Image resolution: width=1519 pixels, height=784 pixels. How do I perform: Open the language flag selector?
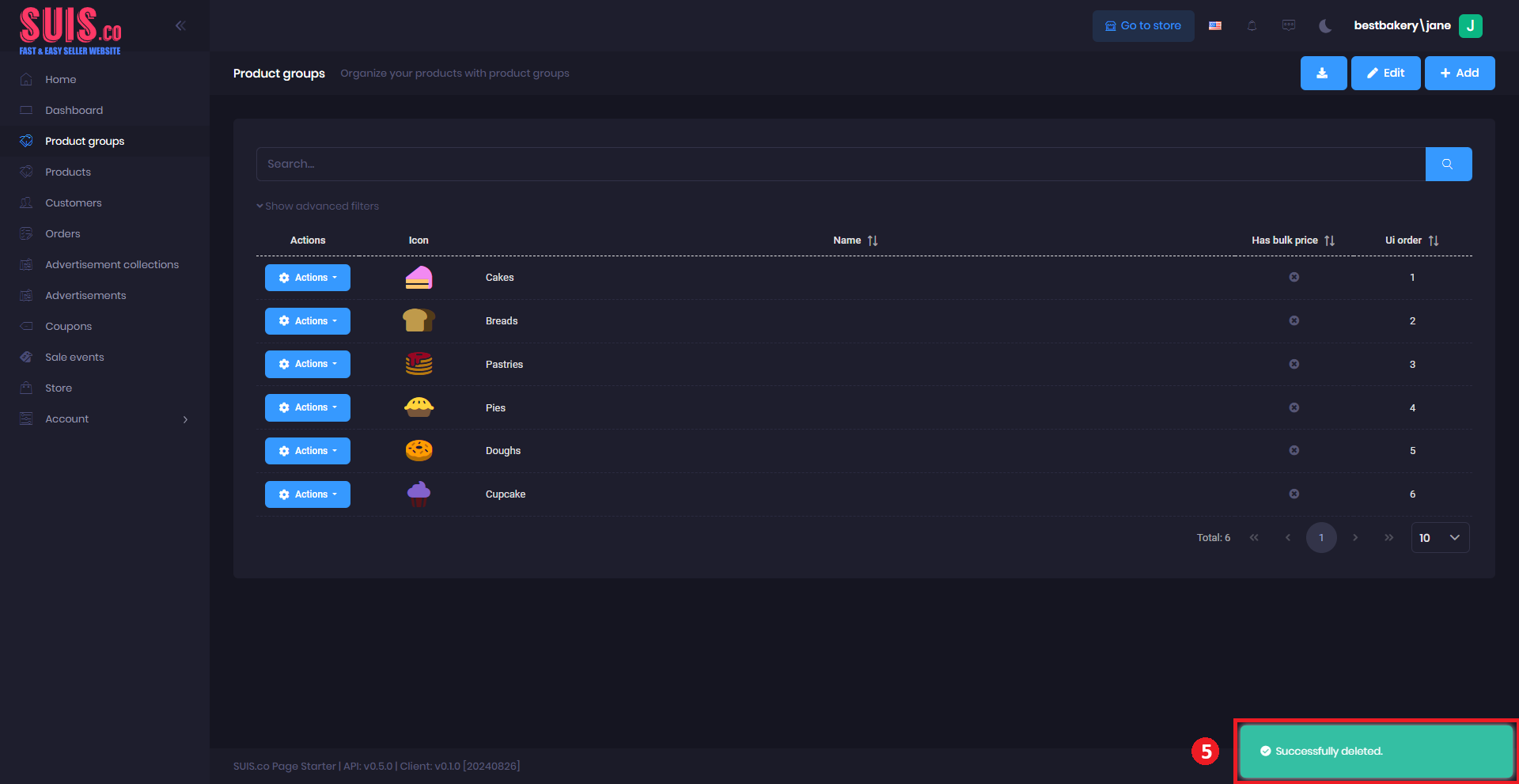[1215, 25]
